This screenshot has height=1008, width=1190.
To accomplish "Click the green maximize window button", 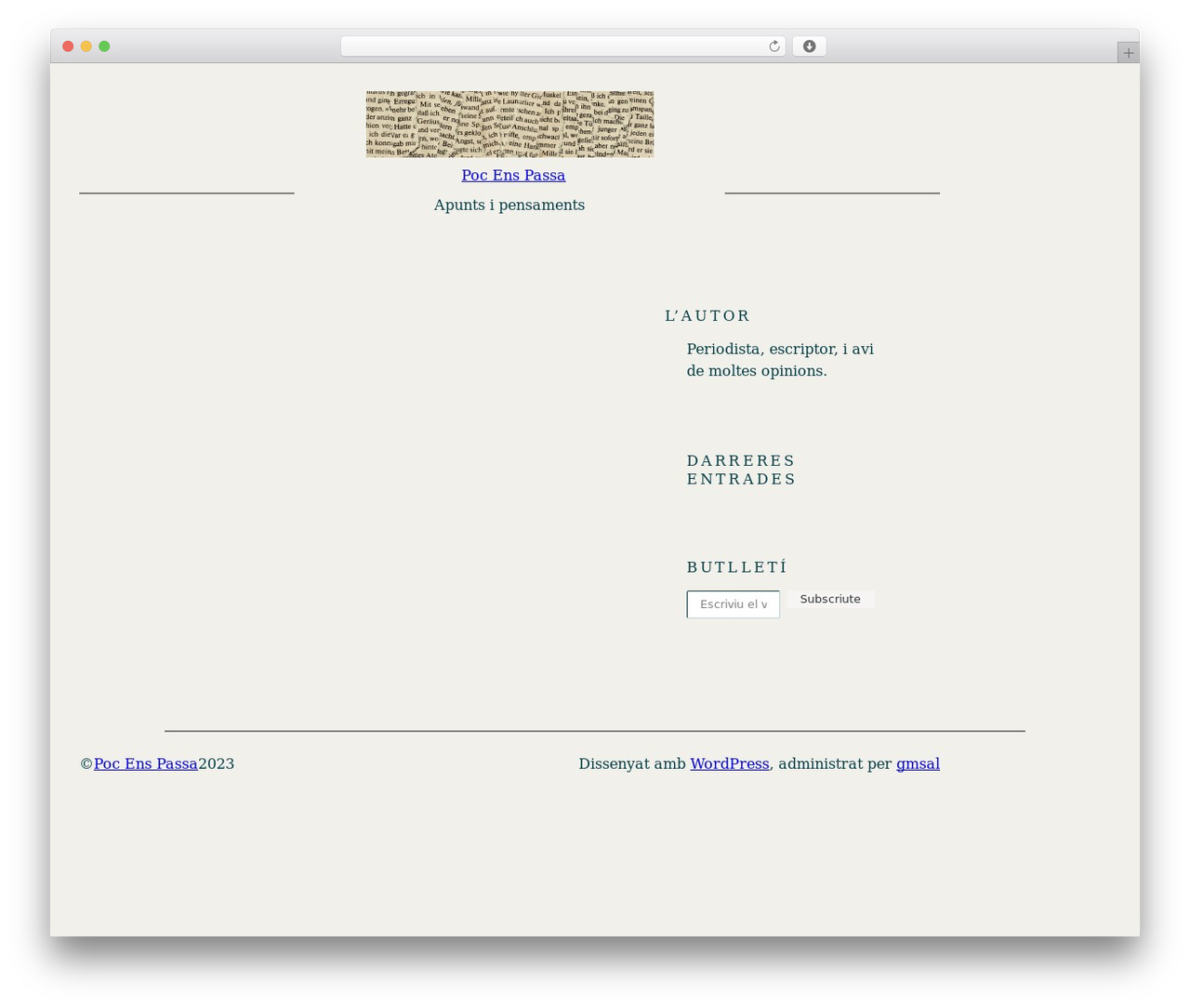I will tap(104, 46).
